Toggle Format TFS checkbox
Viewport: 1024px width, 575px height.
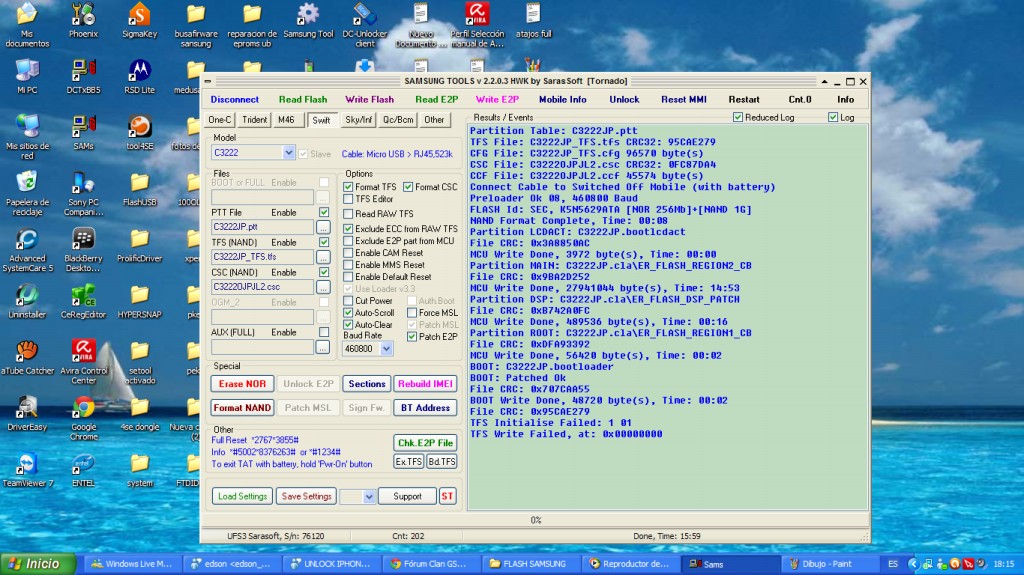(348, 187)
